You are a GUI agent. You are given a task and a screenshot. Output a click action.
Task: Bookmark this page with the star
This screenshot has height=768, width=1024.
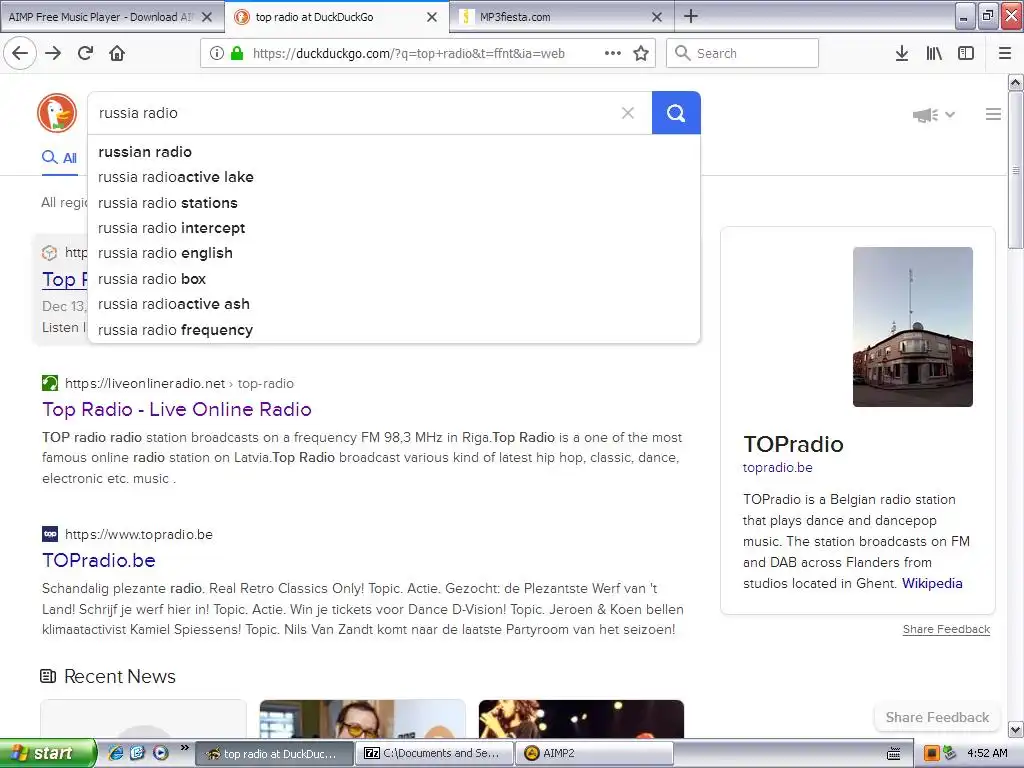click(x=641, y=54)
